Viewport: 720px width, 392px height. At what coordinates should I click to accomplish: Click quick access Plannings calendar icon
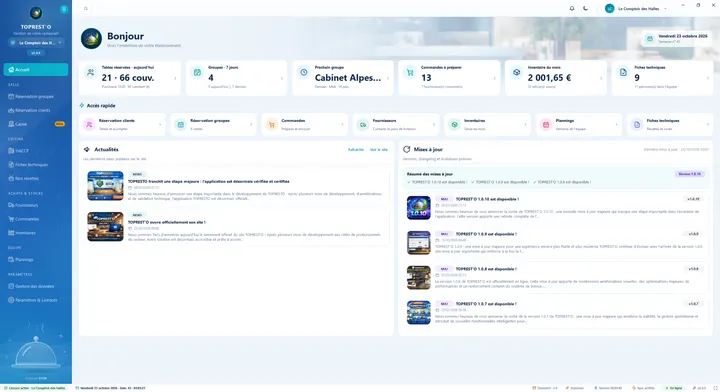pos(546,124)
